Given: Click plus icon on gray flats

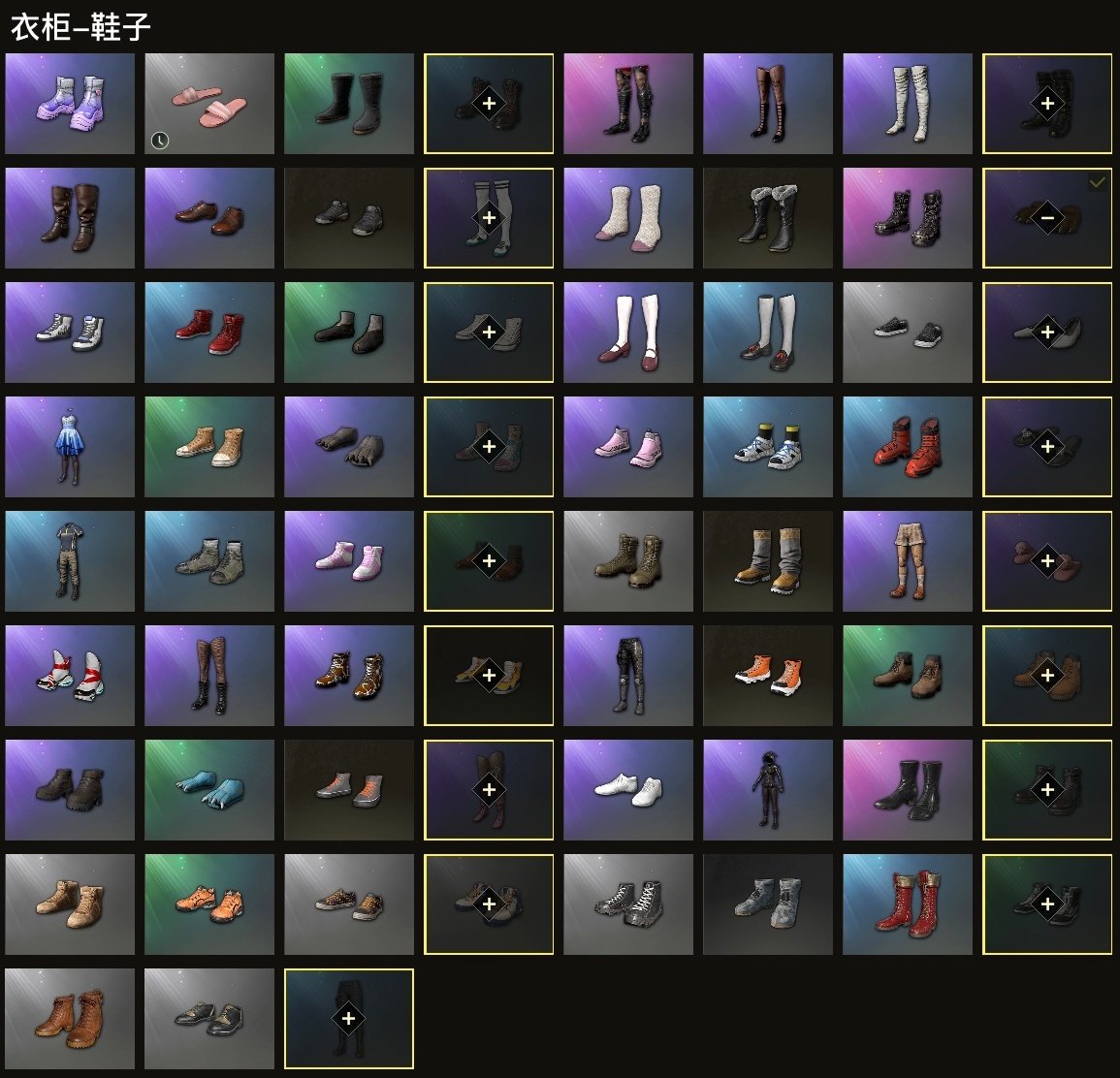Looking at the screenshot, I should [1047, 332].
